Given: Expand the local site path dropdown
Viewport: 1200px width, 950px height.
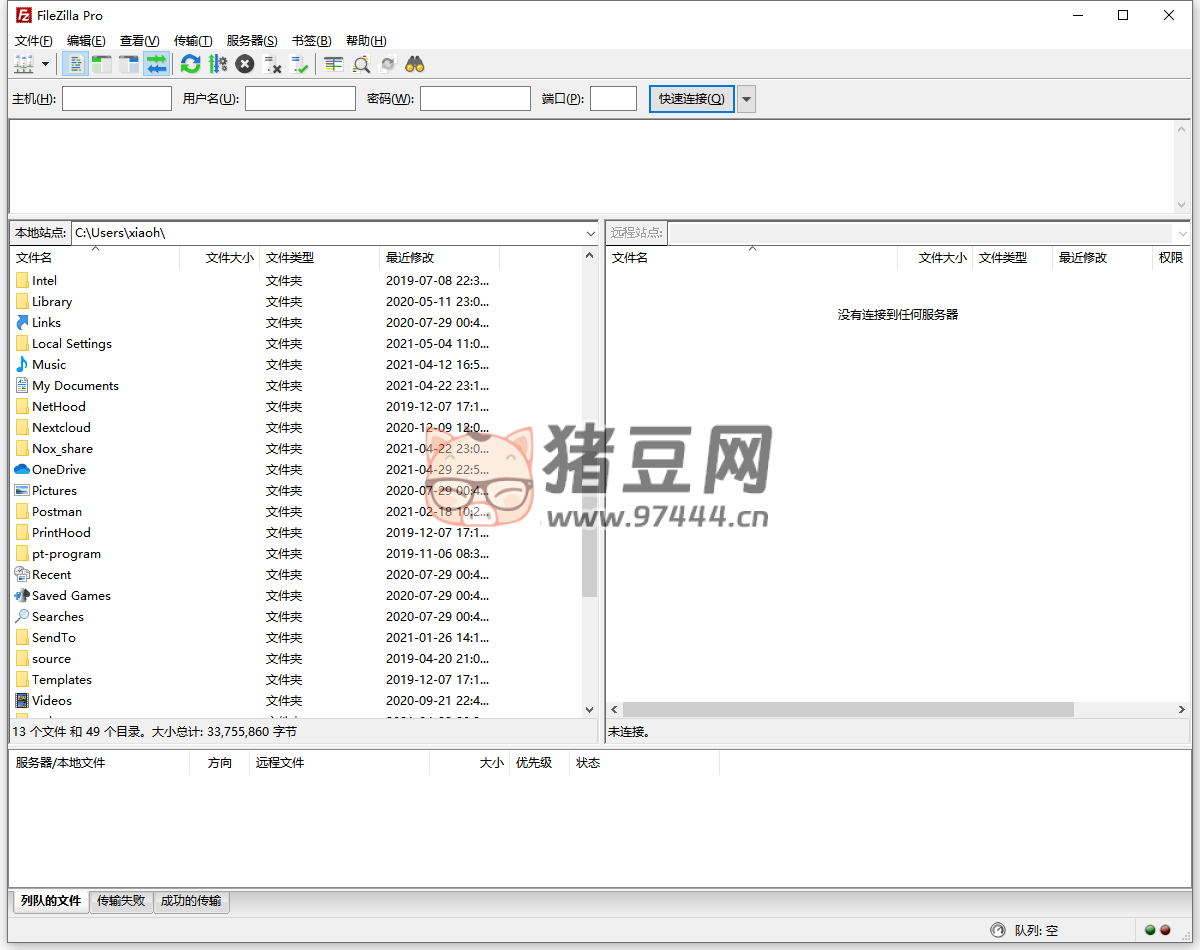Looking at the screenshot, I should point(590,233).
